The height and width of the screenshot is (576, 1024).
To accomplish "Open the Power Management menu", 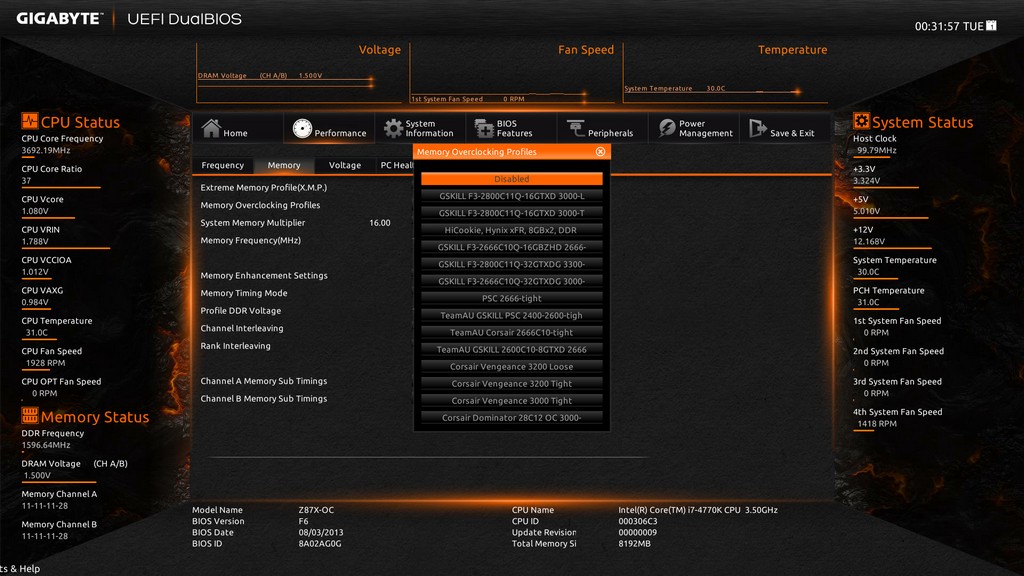I will pos(694,128).
